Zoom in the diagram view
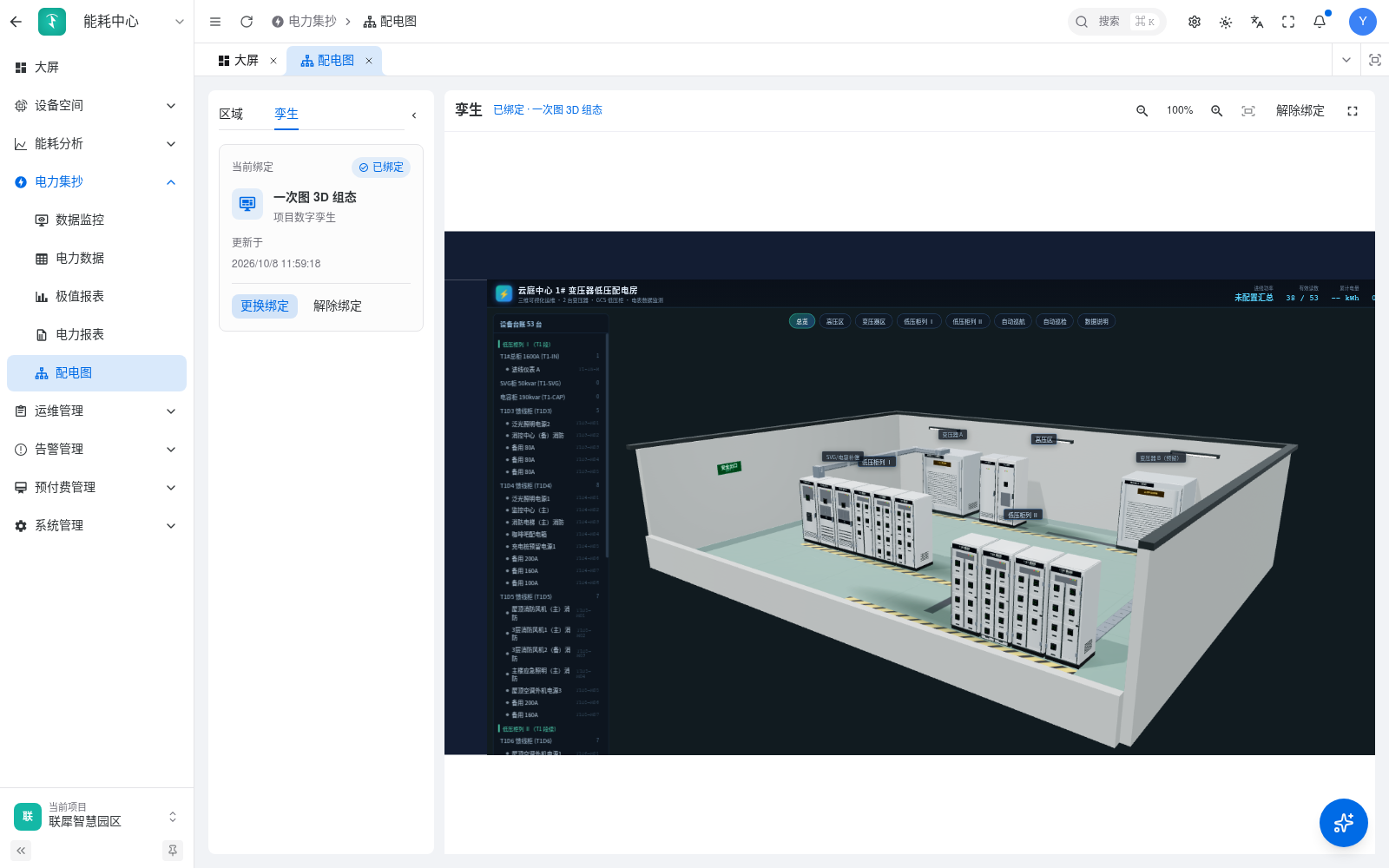The image size is (1389, 868). (x=1217, y=111)
